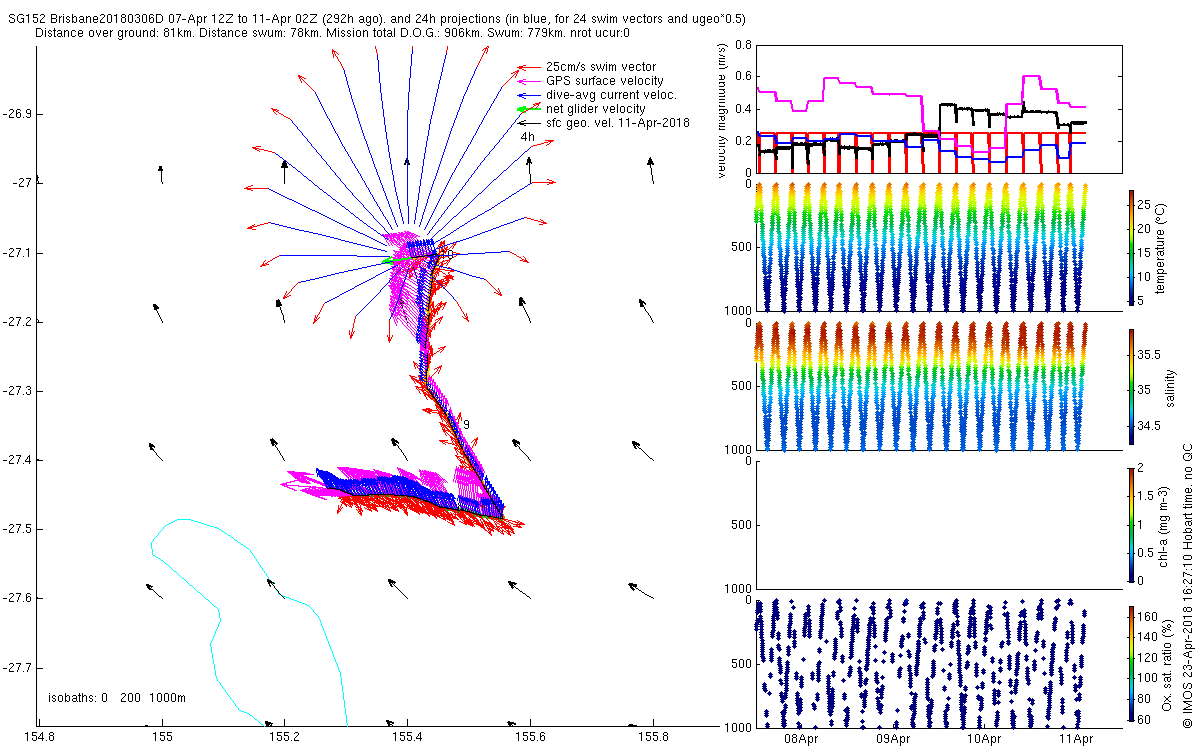Click the 0.6 tick on the velocity plot

(x=741, y=77)
